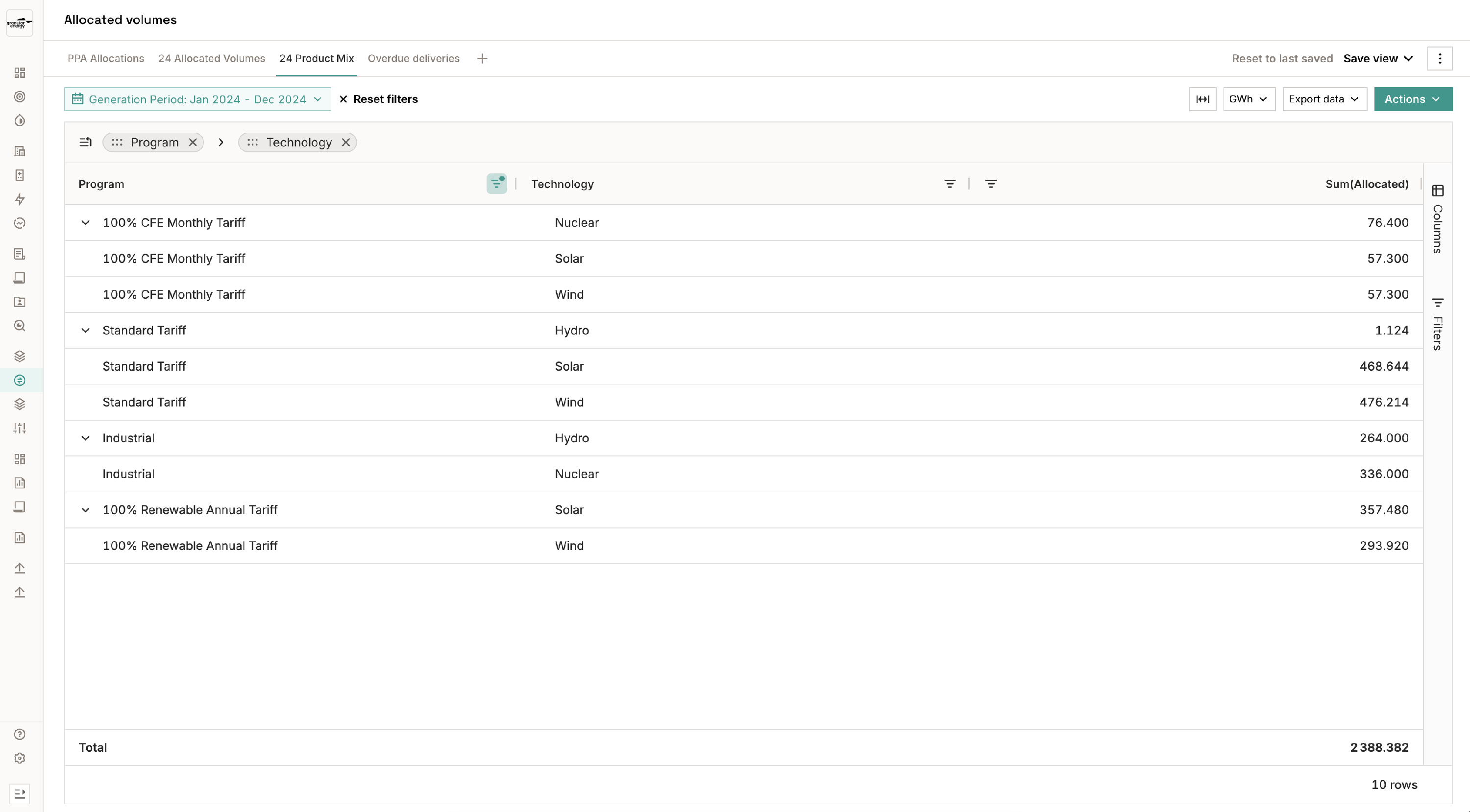The width and height of the screenshot is (1470, 812).
Task: Open the settings gear icon in the sidebar
Action: 20,759
